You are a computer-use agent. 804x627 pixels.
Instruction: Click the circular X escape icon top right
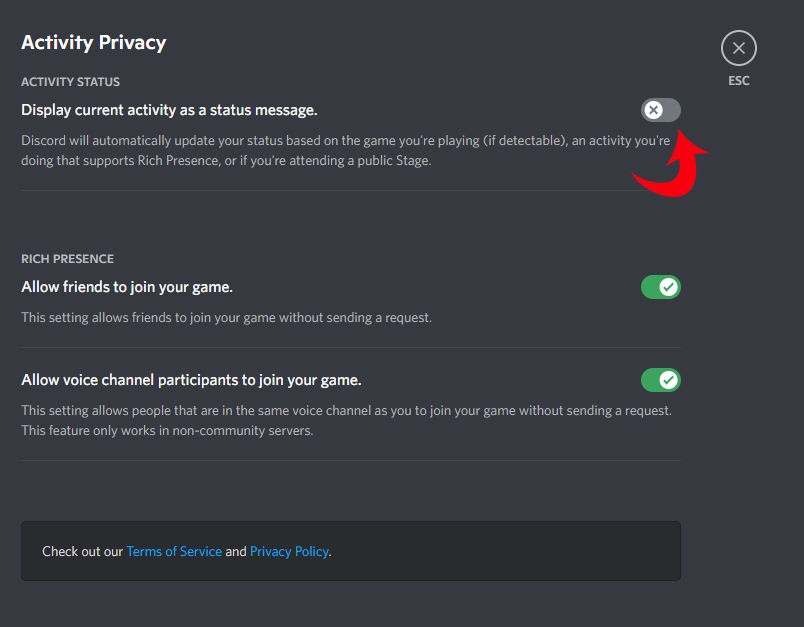coord(738,47)
